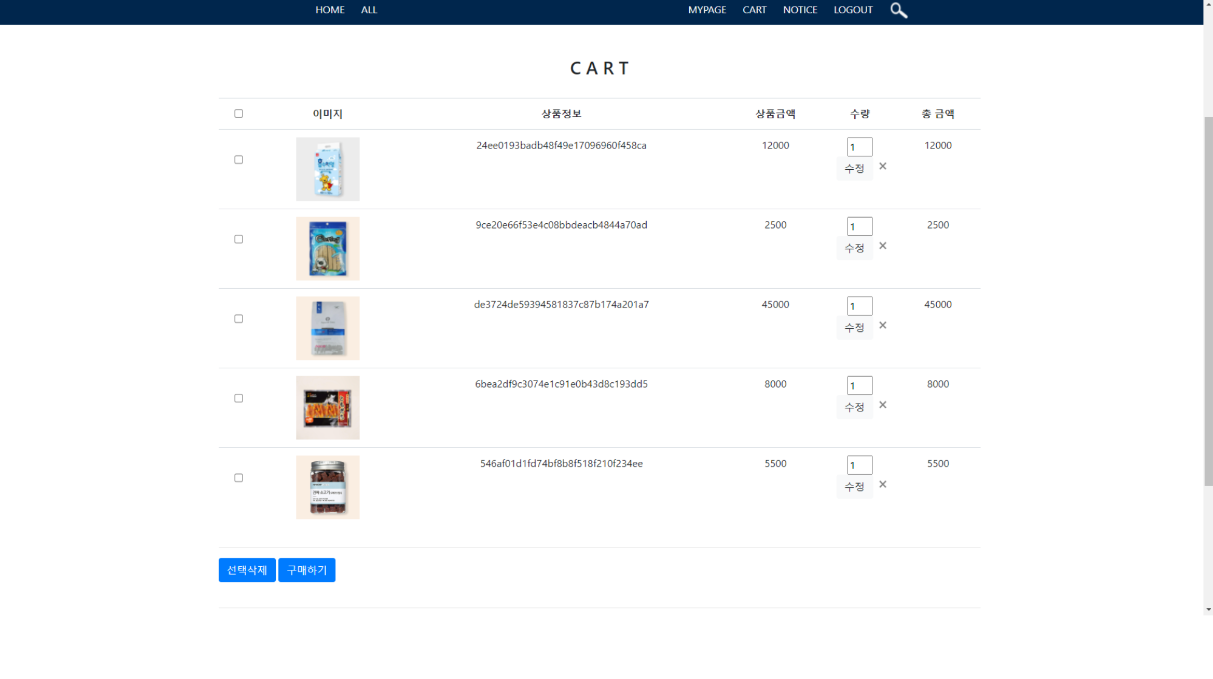The image size is (1213, 679).
Task: Check the box for the 2500 product
Action: (x=238, y=239)
